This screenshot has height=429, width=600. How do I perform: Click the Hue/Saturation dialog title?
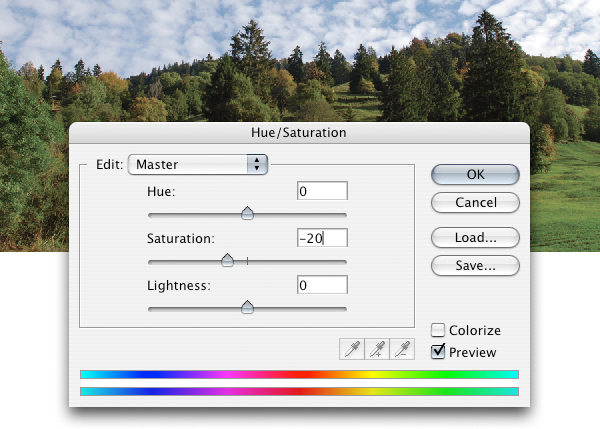299,132
